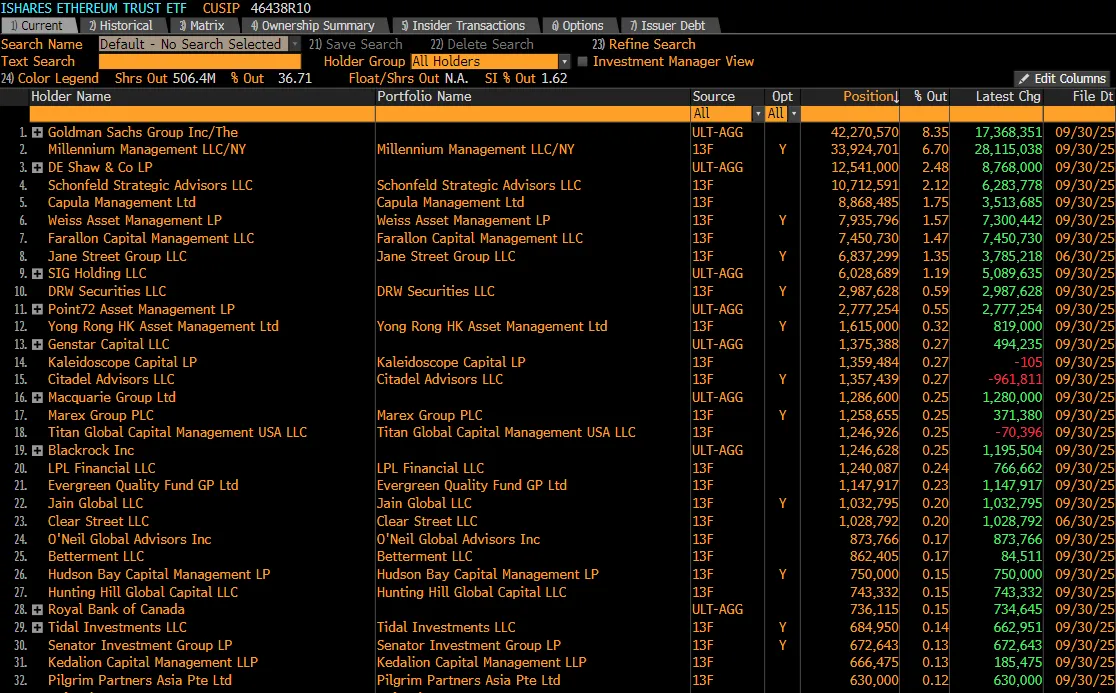Click pencil icon for Edit Columns
This screenshot has width=1116, height=693.
pyautogui.click(x=1024, y=79)
